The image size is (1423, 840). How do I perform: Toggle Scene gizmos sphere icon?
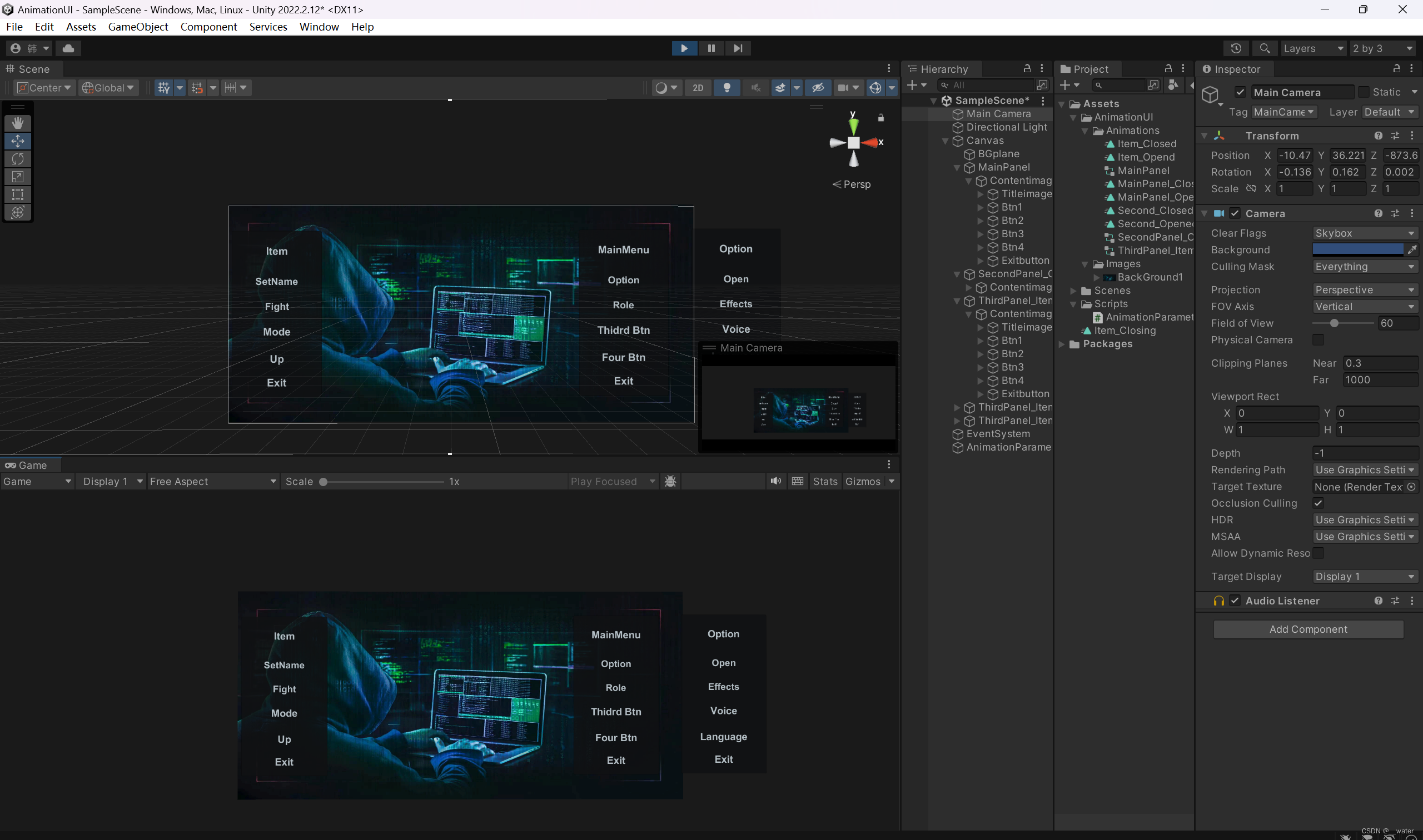click(x=875, y=88)
